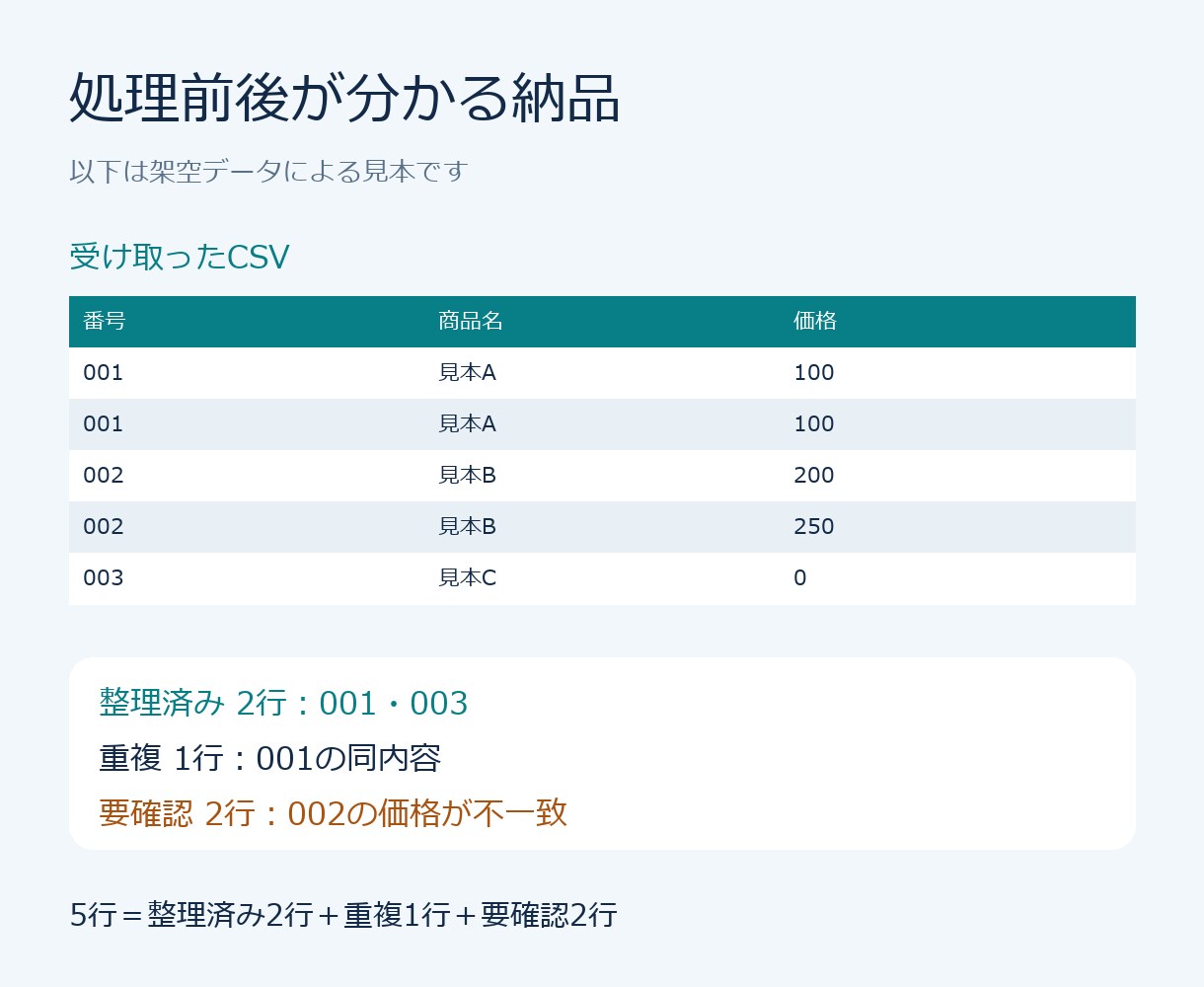Click the 価格 column header

point(815,321)
